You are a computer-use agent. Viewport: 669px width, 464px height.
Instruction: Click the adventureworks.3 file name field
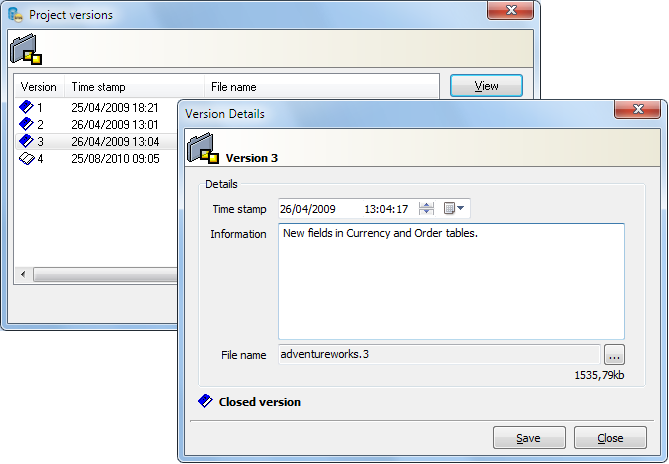point(439,354)
